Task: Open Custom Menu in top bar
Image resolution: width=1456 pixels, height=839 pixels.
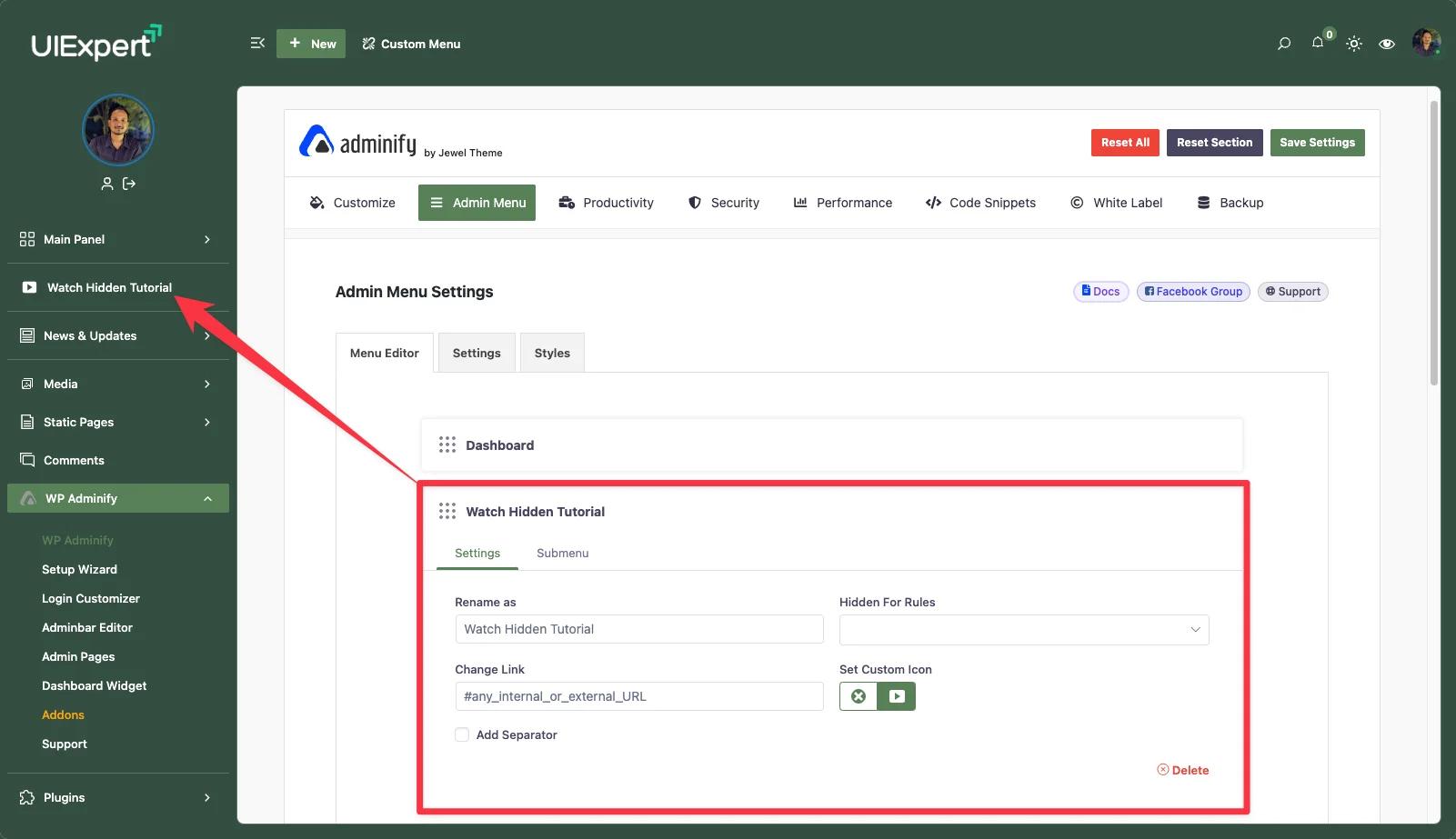Action: pyautogui.click(x=411, y=44)
